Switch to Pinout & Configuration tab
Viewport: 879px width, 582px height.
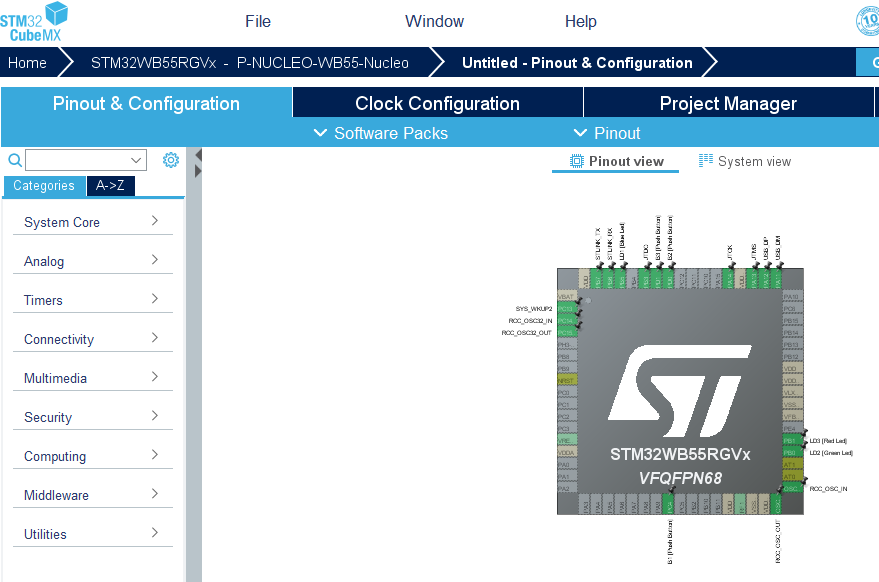146,103
